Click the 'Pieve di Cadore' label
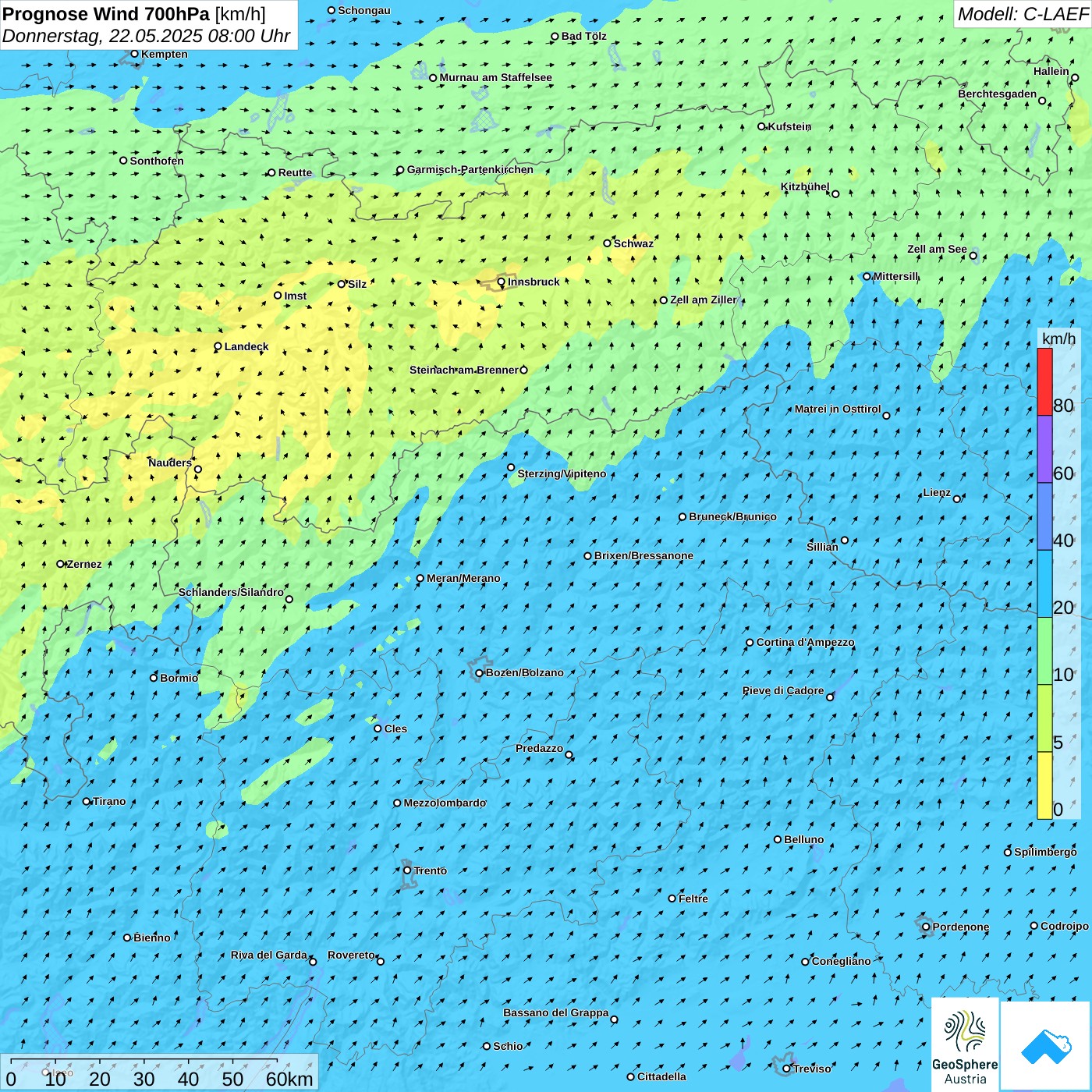Screen dimensions: 1092x1092 (x=783, y=690)
